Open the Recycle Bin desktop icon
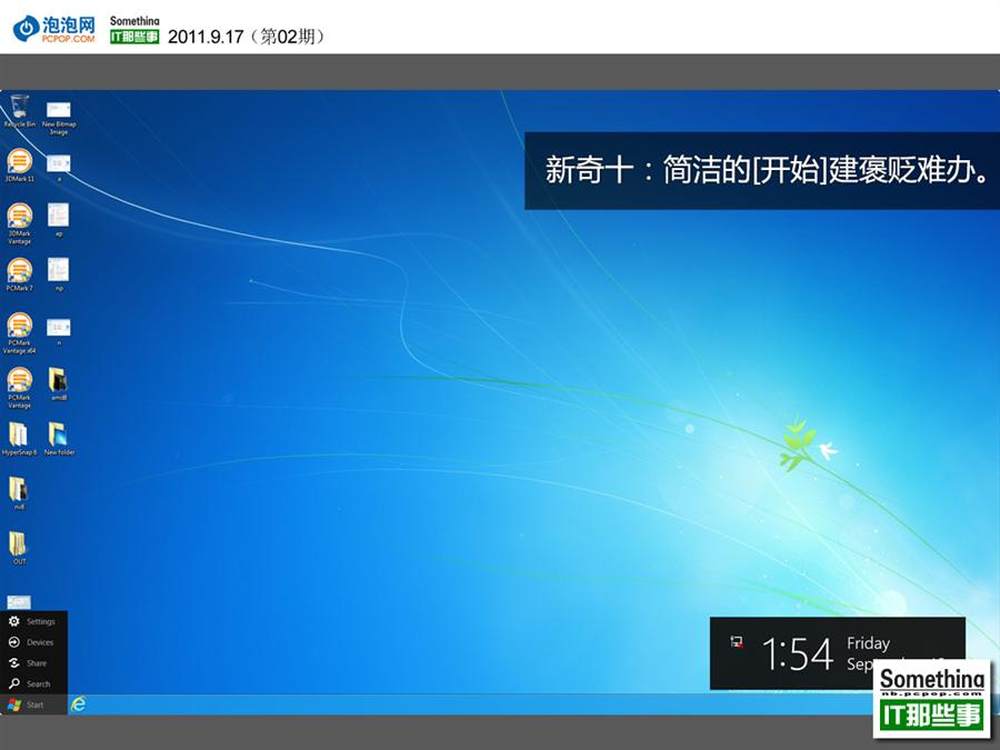Viewport: 1000px width, 750px height. [20, 110]
